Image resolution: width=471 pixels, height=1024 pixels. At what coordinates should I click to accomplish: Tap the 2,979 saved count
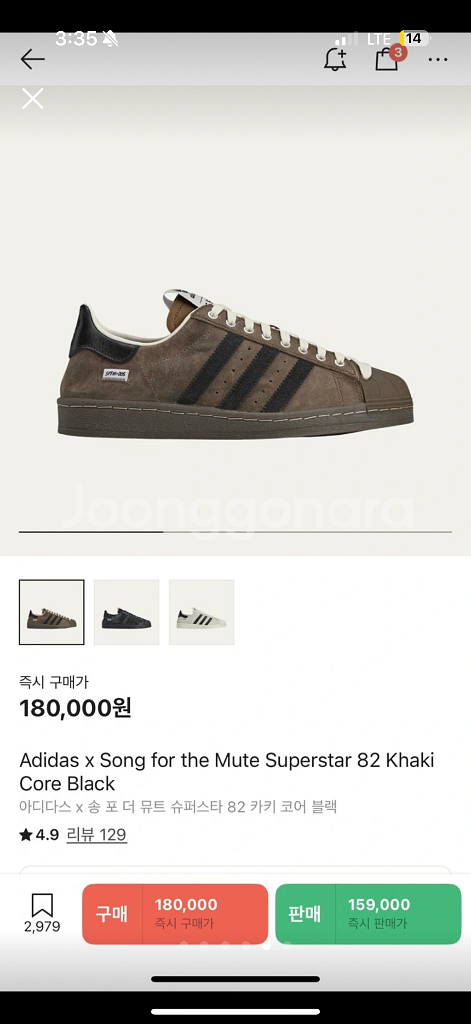pos(42,927)
